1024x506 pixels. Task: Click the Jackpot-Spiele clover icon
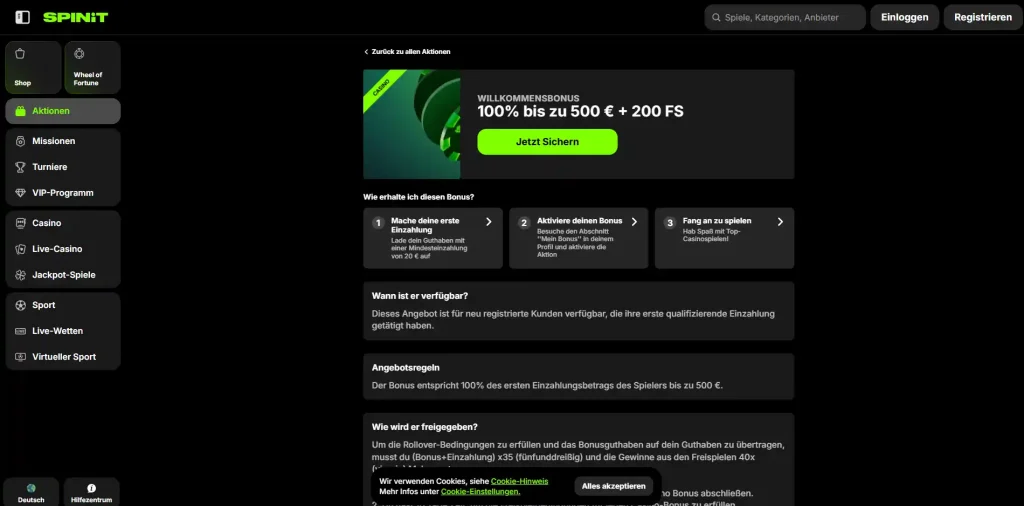(20, 276)
